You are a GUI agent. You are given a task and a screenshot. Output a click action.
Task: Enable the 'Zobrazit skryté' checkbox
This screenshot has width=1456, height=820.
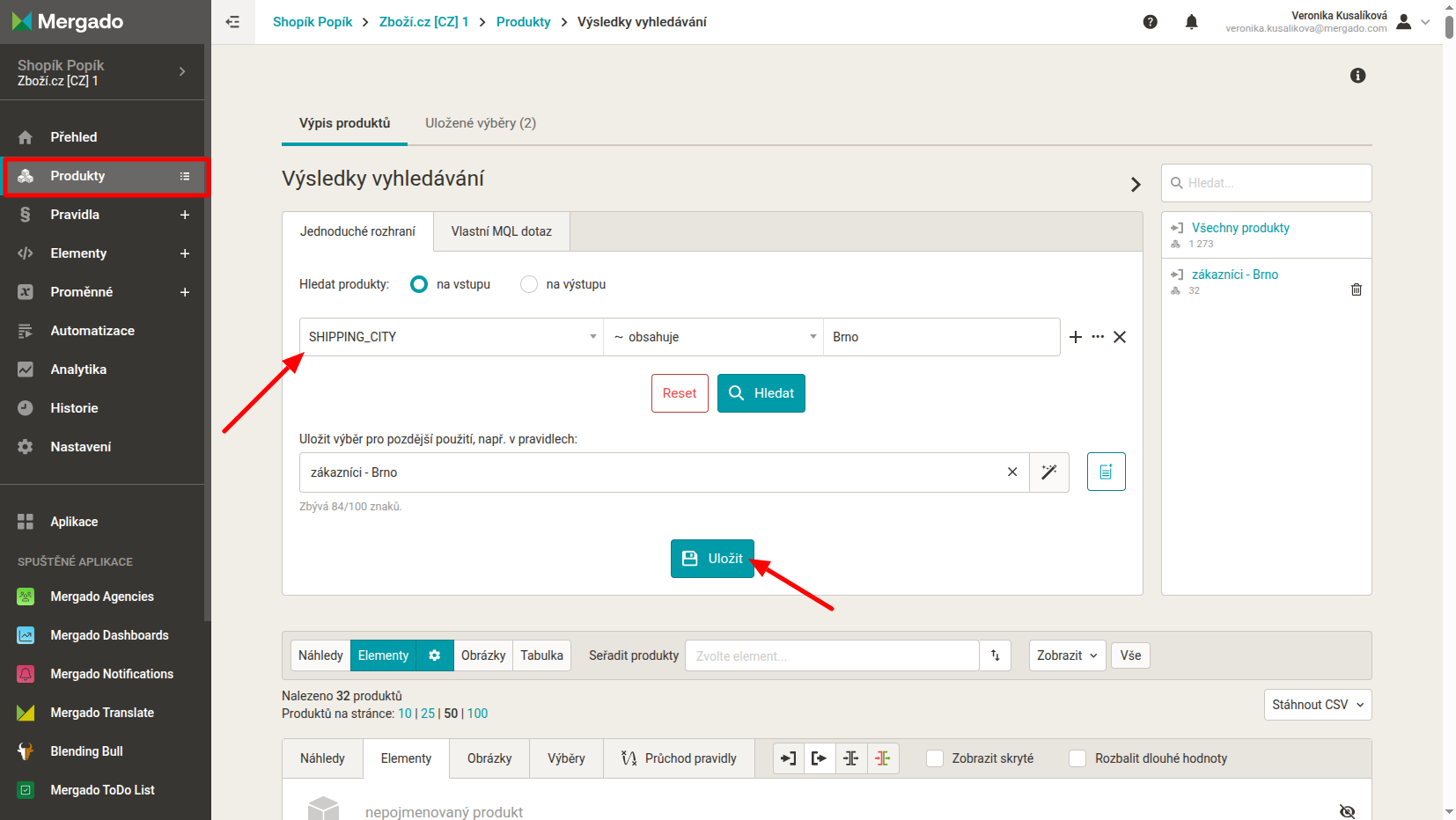pos(935,758)
